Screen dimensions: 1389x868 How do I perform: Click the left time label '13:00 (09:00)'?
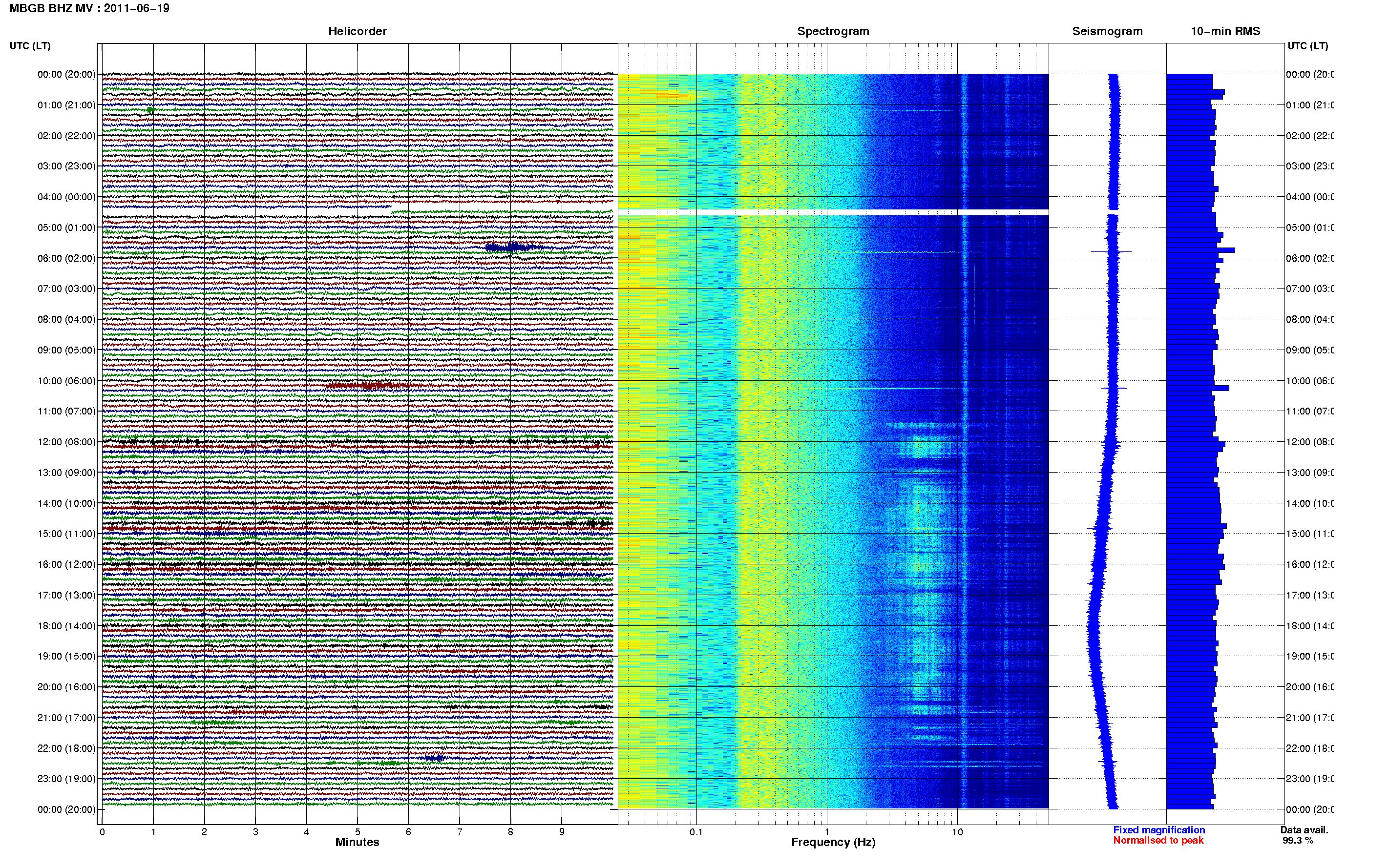click(66, 473)
